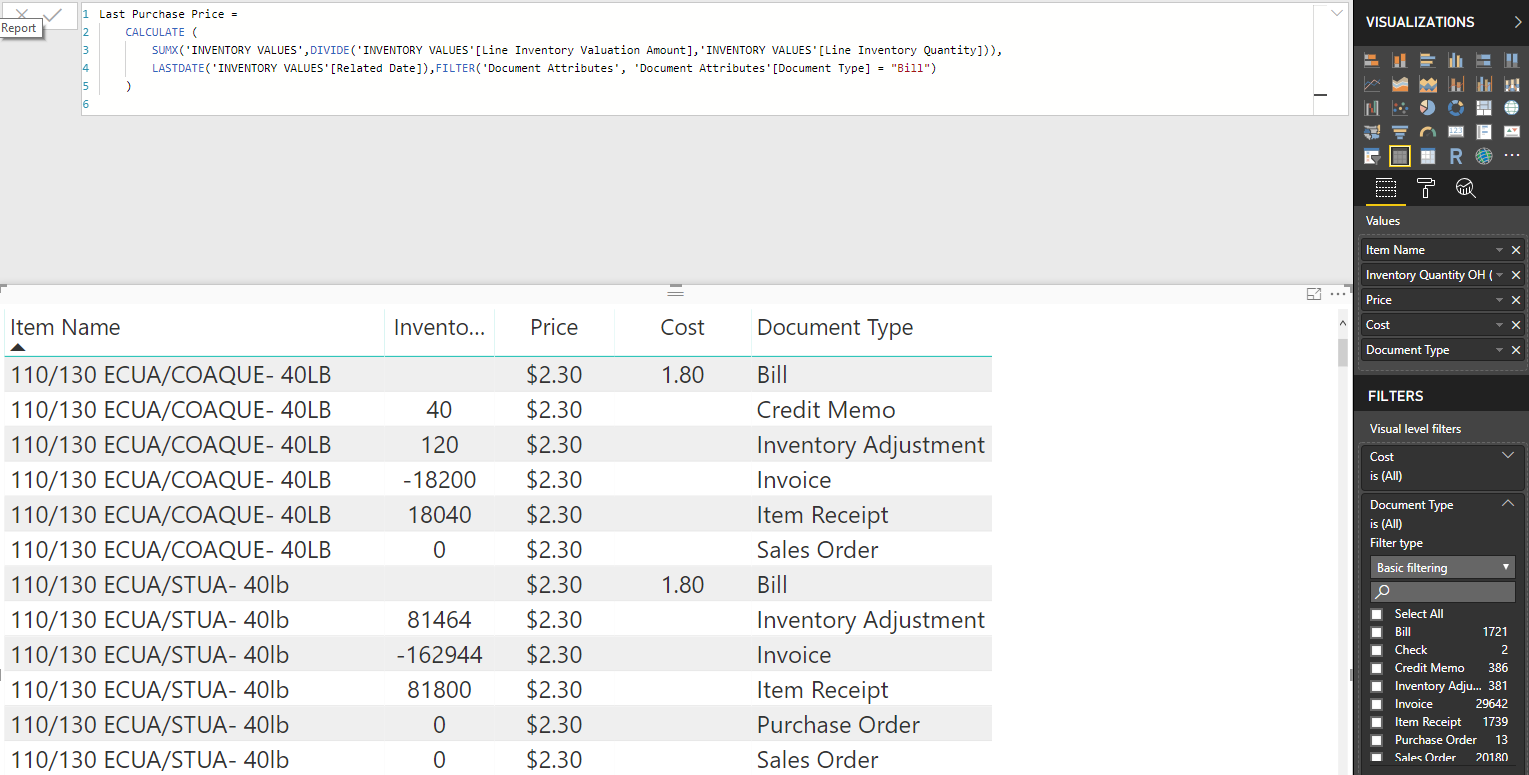The width and height of the screenshot is (1529, 775).
Task: Enable the Invoice filter checkbox
Action: click(x=1377, y=704)
